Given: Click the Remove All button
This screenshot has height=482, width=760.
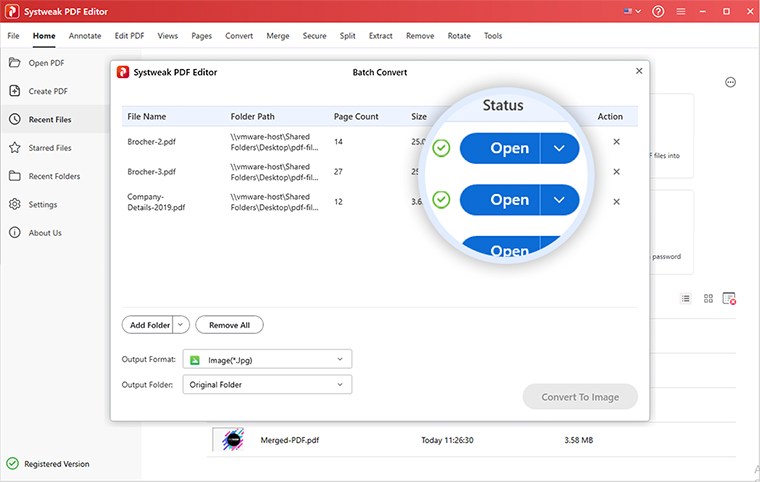Looking at the screenshot, I should tap(229, 325).
